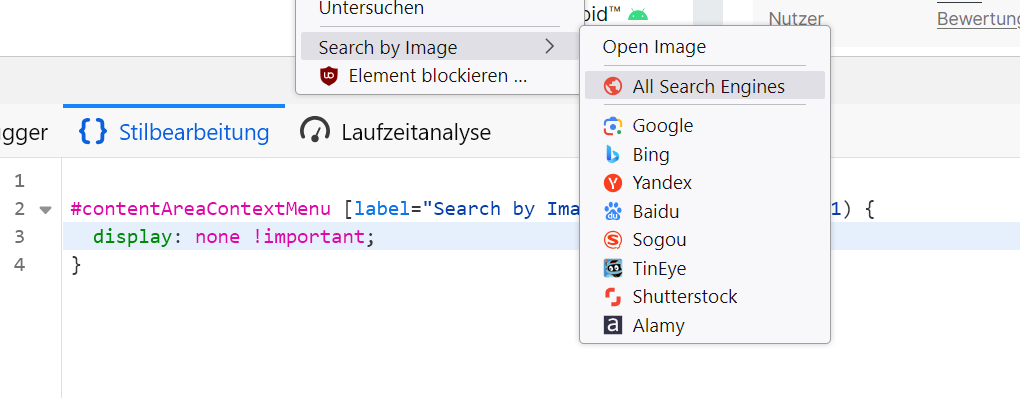Click the Shutterstock logo icon

point(613,297)
